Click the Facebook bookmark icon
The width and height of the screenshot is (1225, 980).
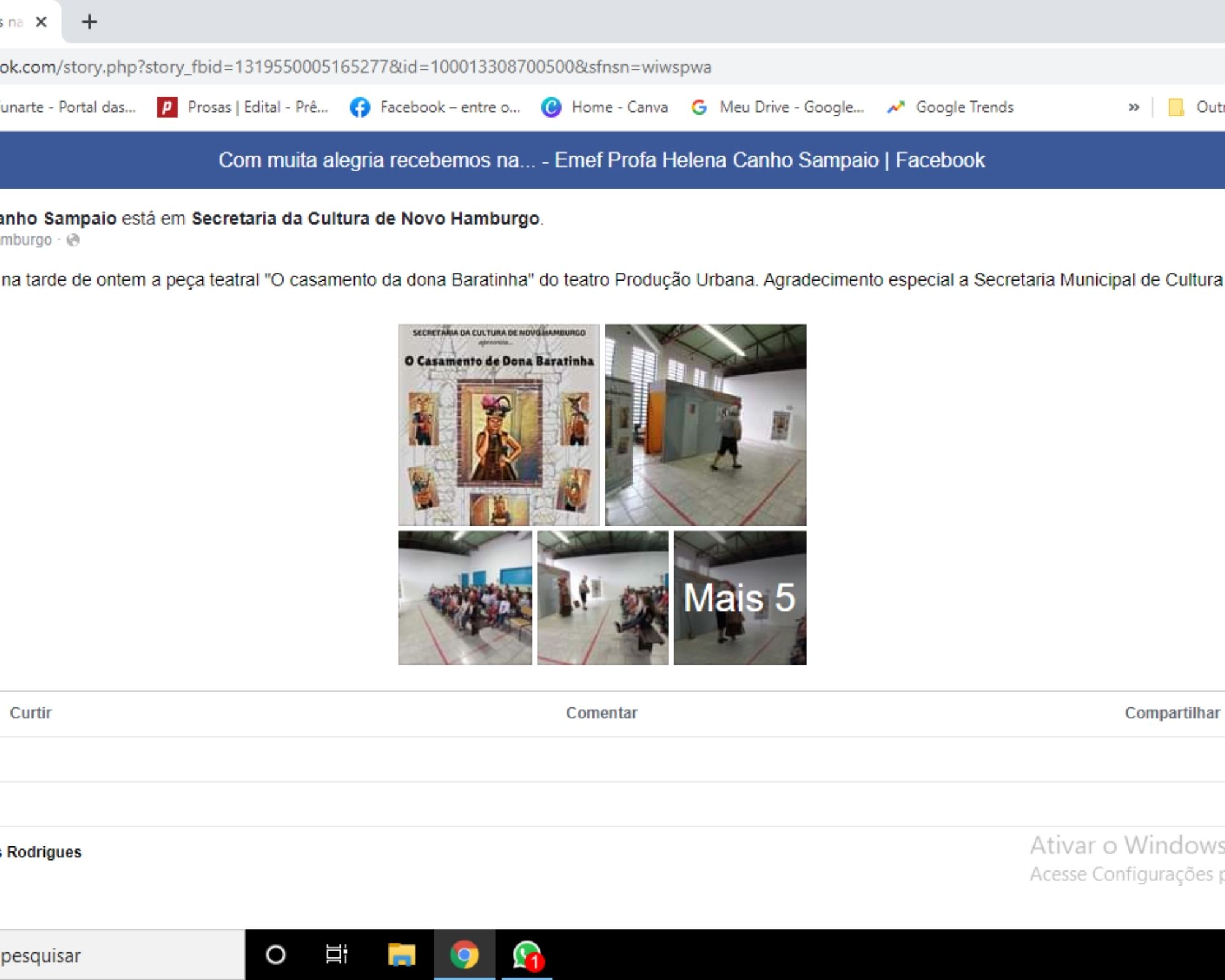[x=360, y=107]
